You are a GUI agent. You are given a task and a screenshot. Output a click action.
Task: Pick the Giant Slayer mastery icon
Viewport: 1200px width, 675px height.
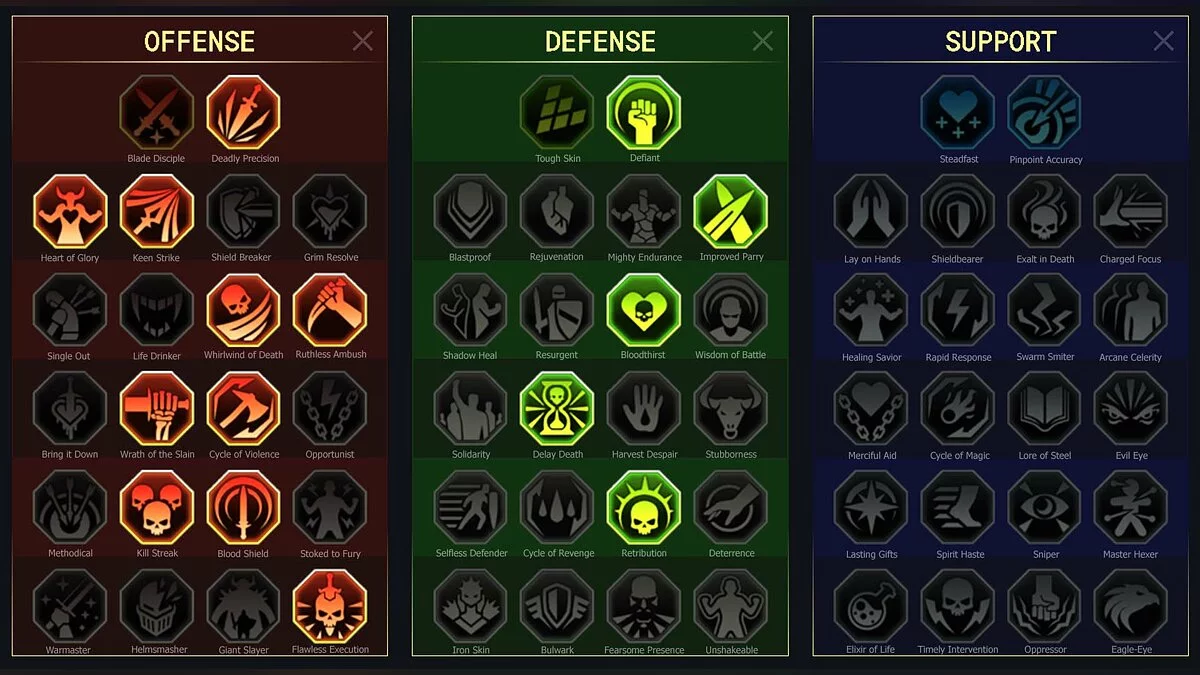pos(243,606)
